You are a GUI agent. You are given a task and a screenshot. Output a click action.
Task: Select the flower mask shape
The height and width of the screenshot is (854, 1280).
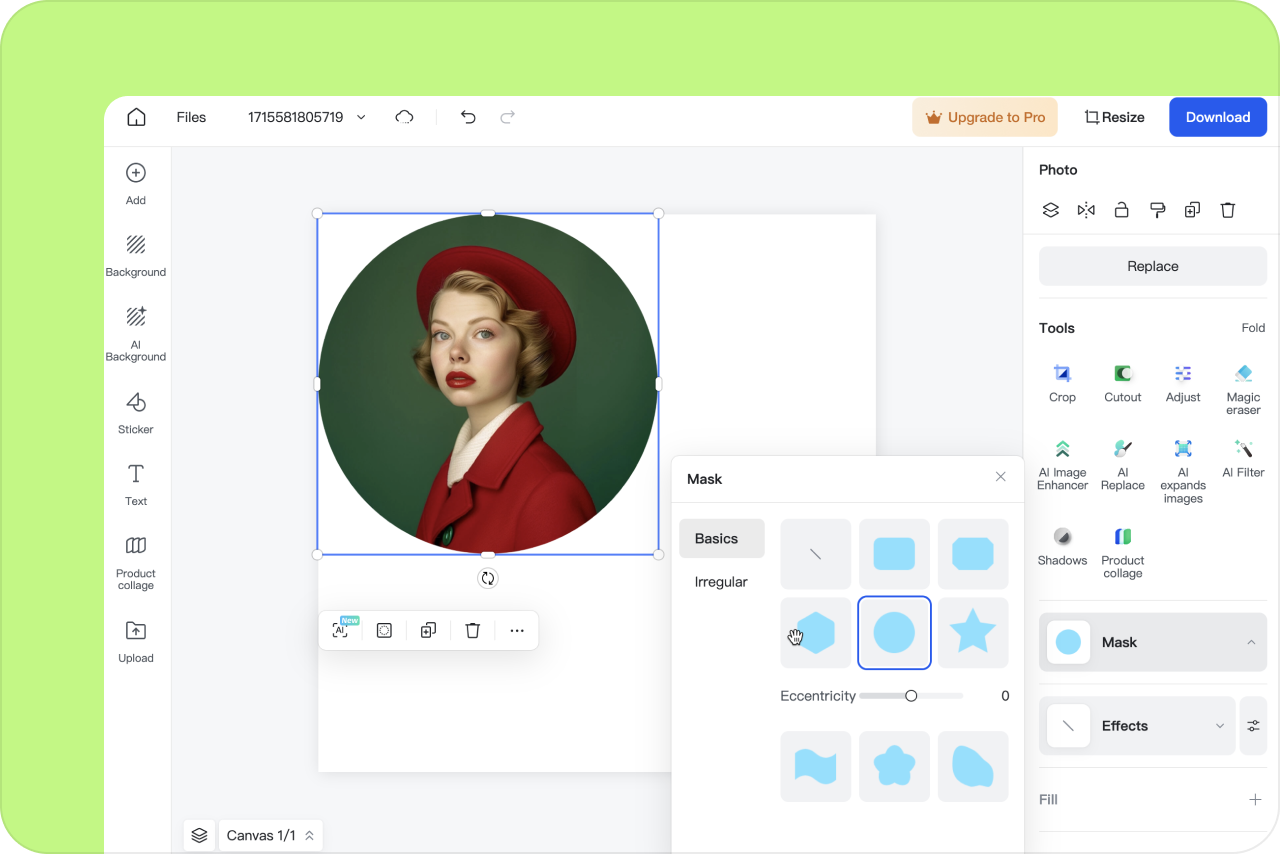(x=894, y=767)
